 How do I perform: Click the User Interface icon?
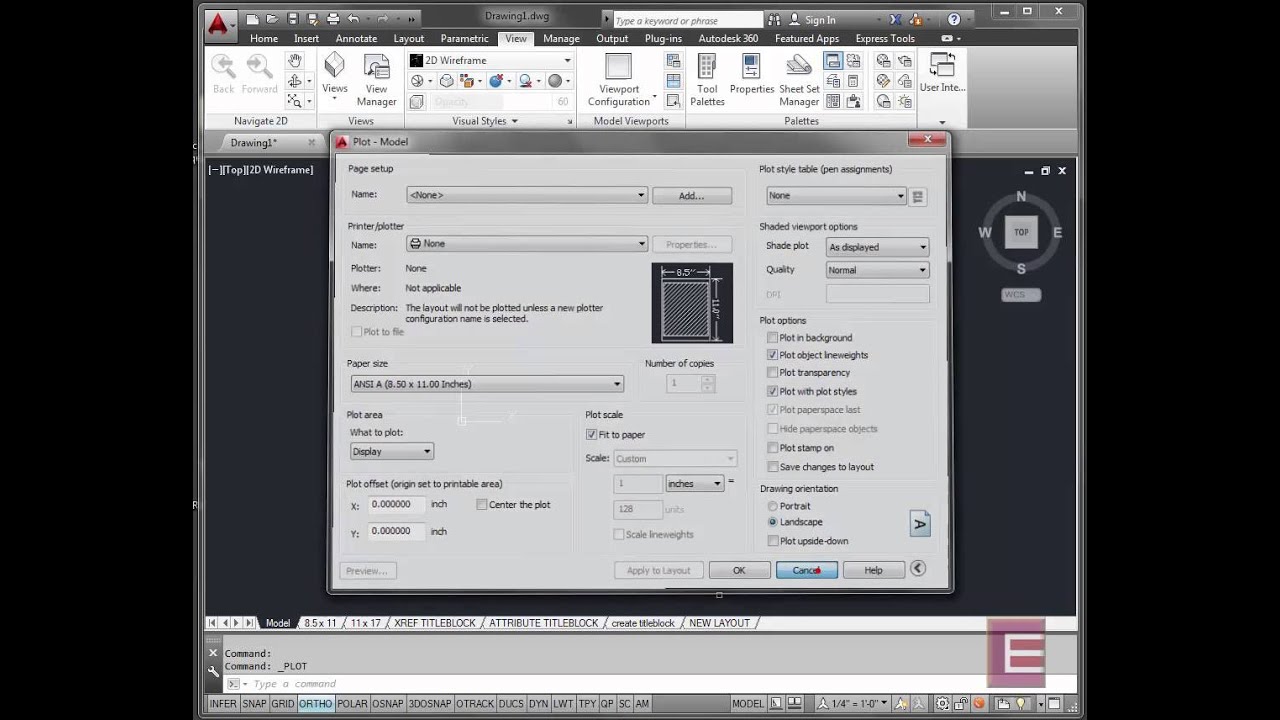tap(942, 74)
